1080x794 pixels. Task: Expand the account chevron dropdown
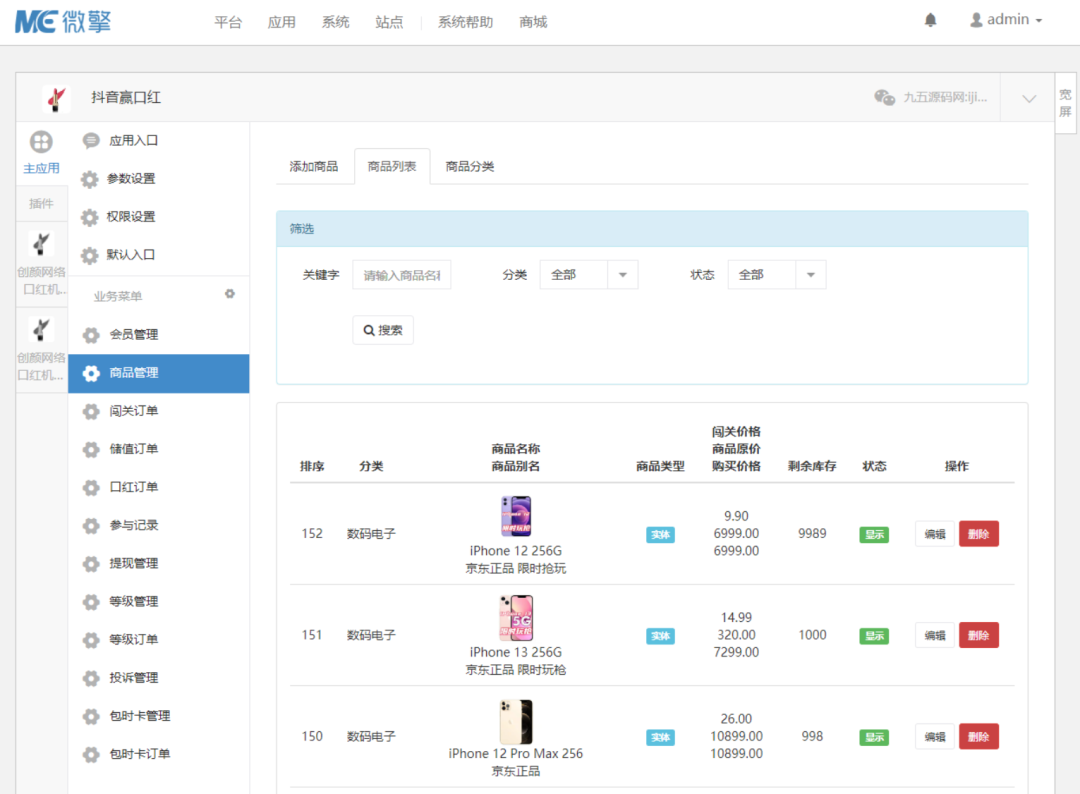point(1028,98)
